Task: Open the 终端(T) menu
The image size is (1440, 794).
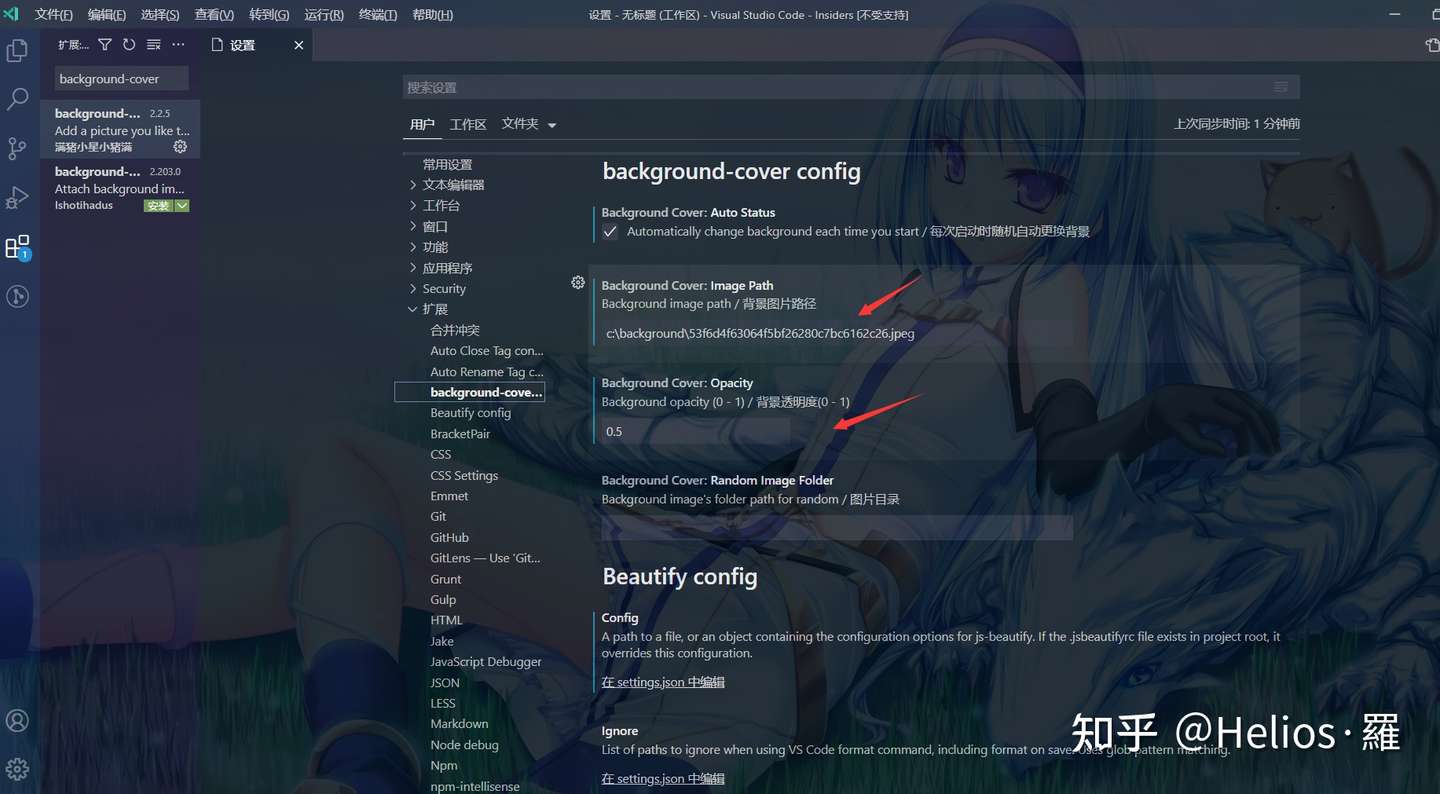Action: (x=378, y=15)
